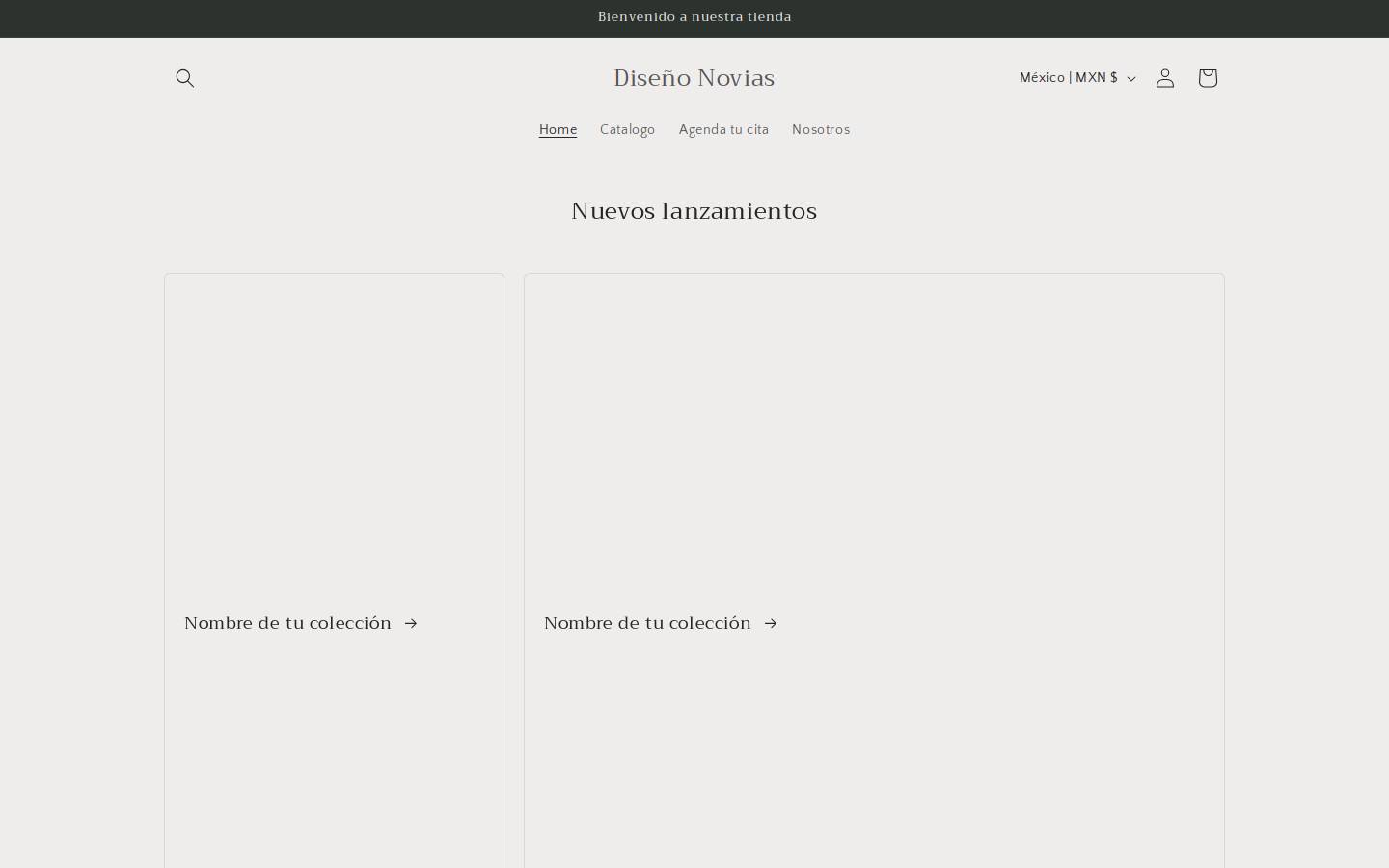Open the search magnifier icon
This screenshot has width=1389, height=868.
pyautogui.click(x=185, y=78)
